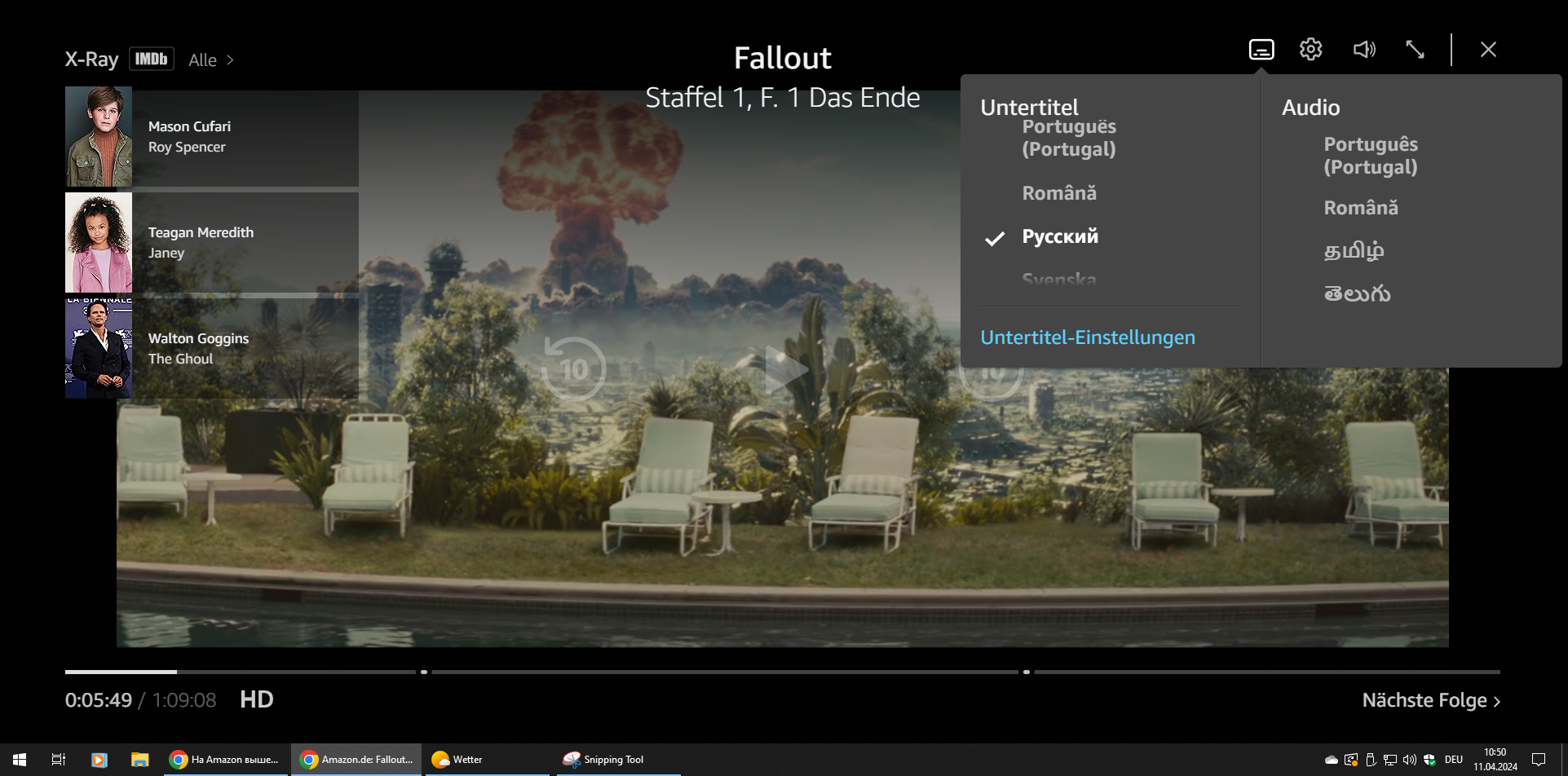Switch to Chrome window 'Amazon.de: Fallout...'
Image resolution: width=1568 pixels, height=776 pixels.
tap(358, 760)
